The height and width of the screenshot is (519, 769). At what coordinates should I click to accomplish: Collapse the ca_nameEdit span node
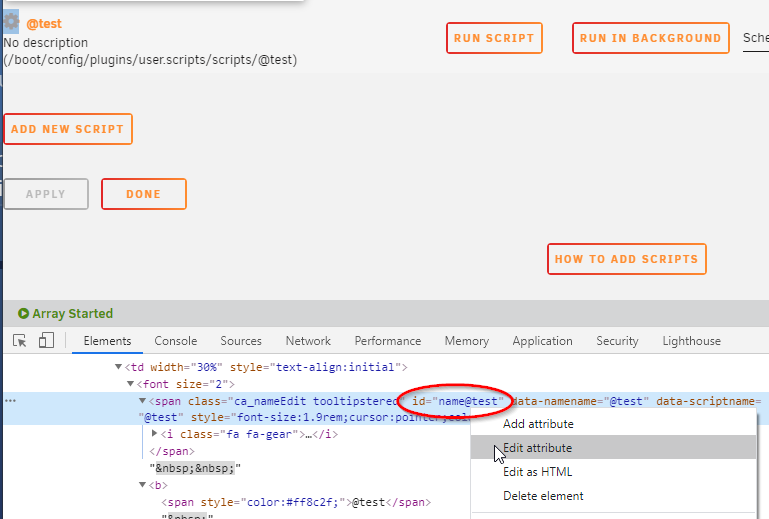pyautogui.click(x=142, y=401)
